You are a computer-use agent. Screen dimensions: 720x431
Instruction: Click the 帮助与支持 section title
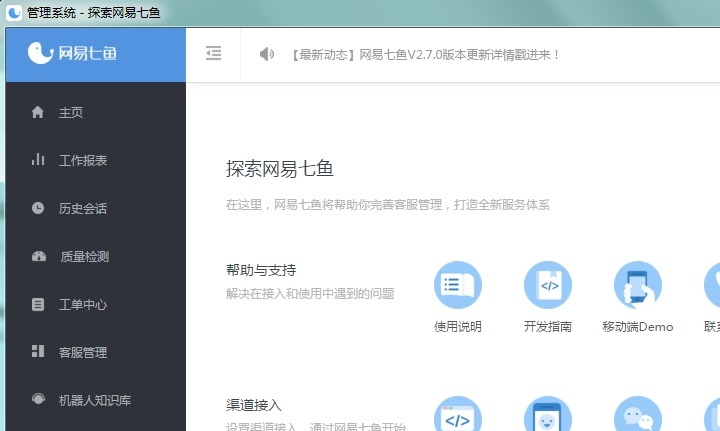(261, 270)
